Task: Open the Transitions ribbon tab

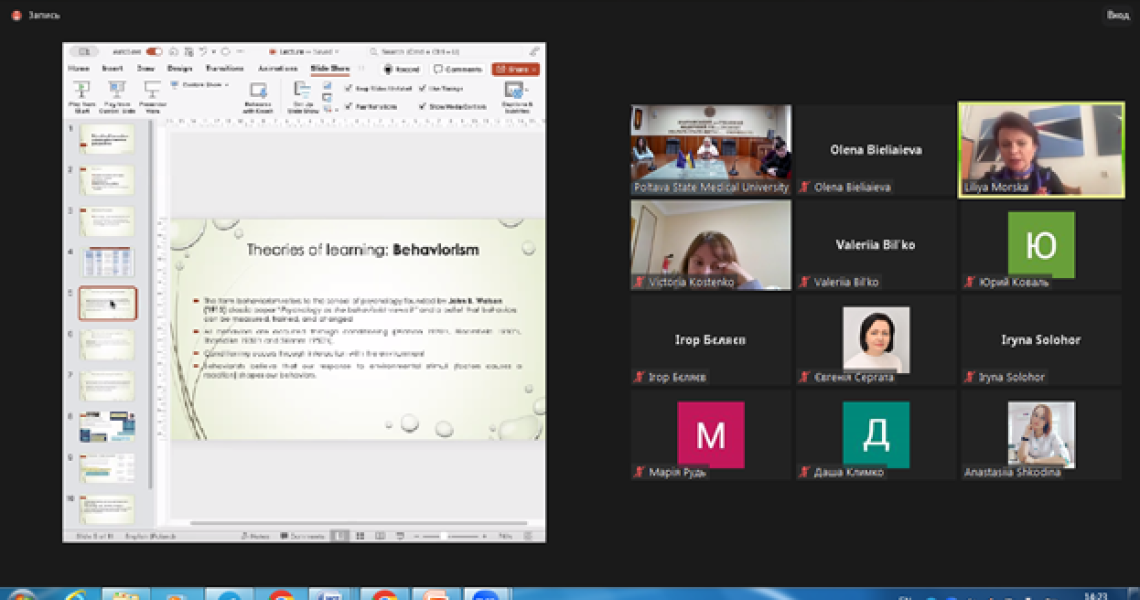Action: point(225,68)
